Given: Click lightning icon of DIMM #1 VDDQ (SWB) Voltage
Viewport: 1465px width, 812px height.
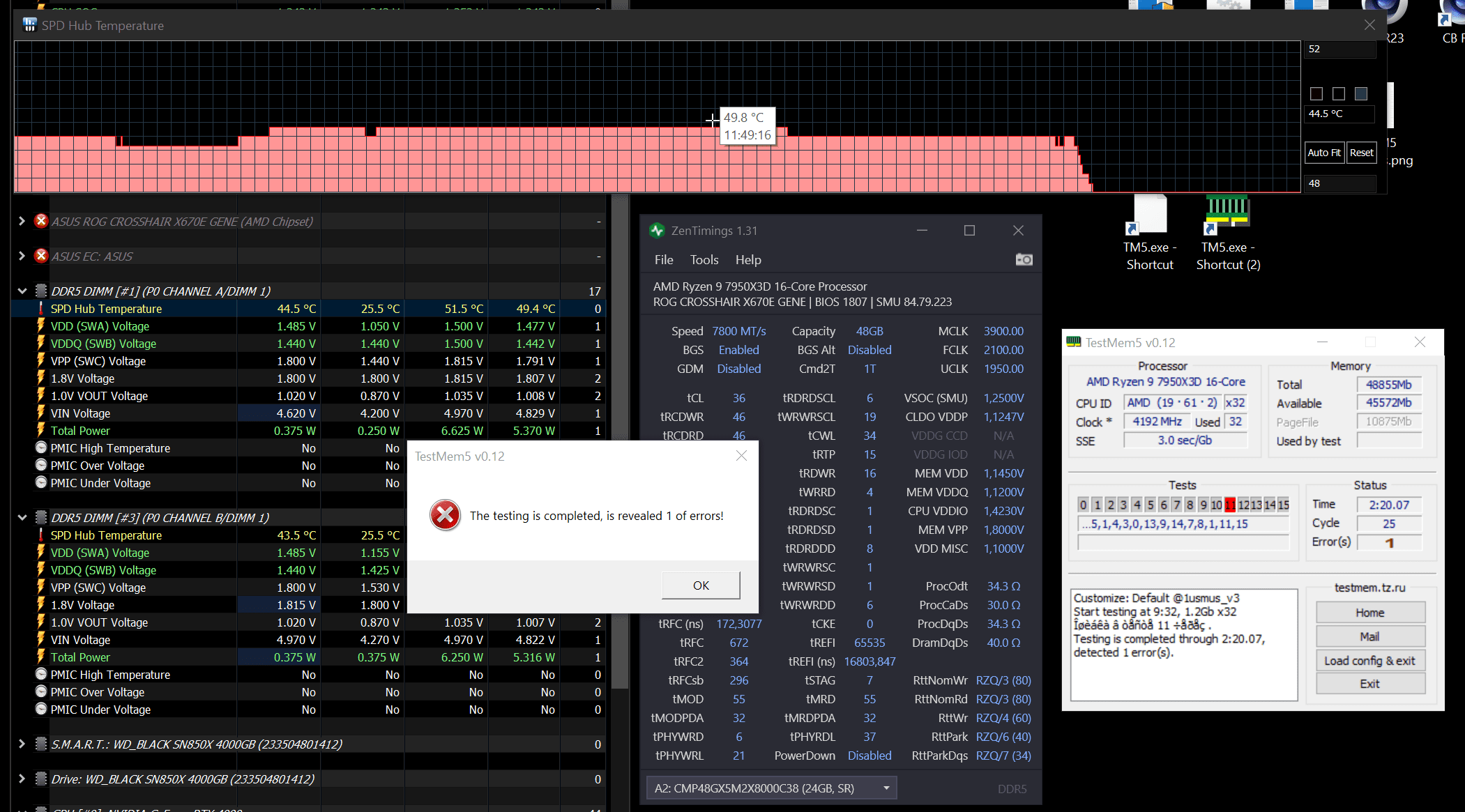Looking at the screenshot, I should pos(41,343).
